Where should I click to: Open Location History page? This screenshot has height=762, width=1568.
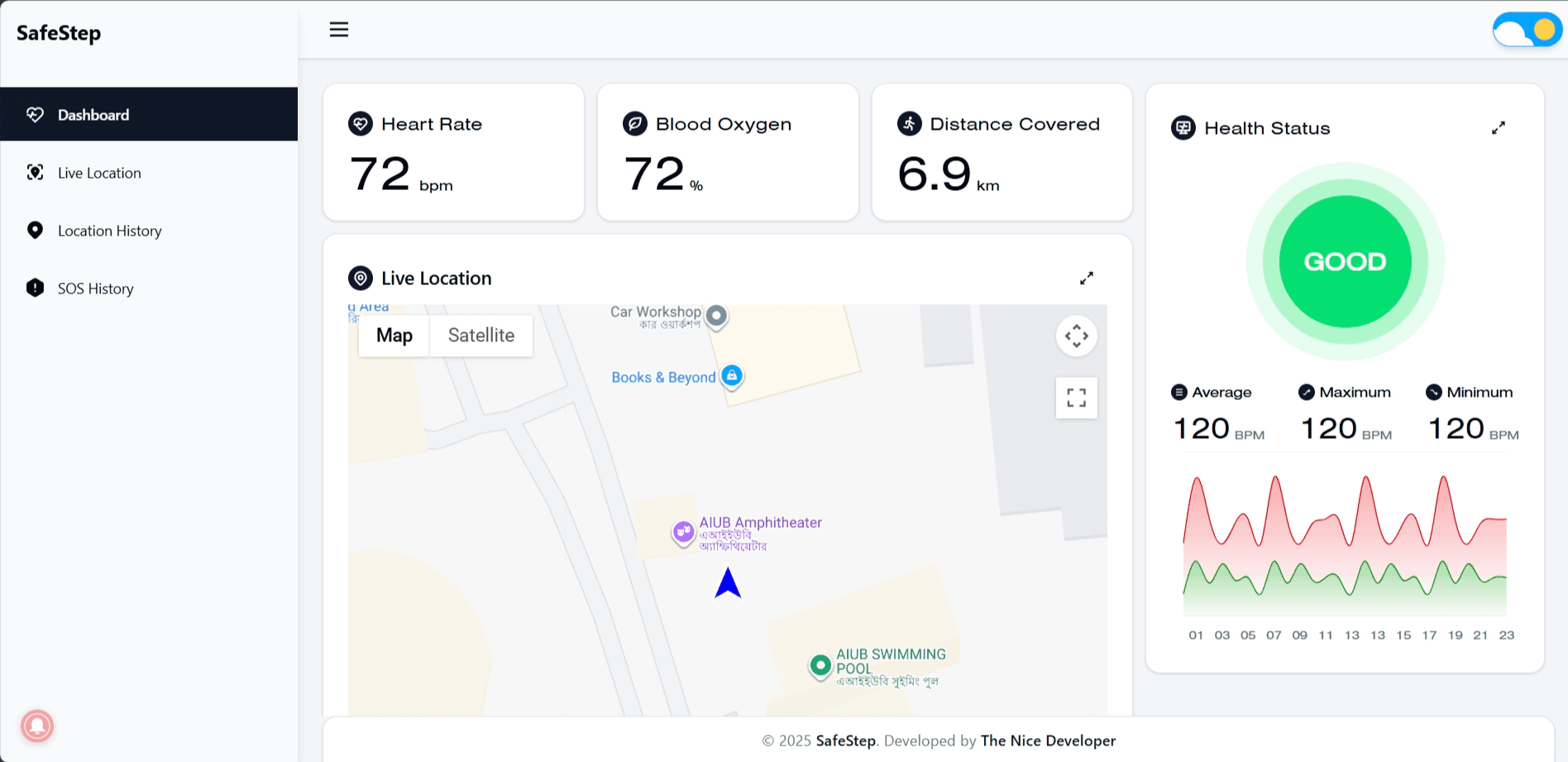point(109,231)
